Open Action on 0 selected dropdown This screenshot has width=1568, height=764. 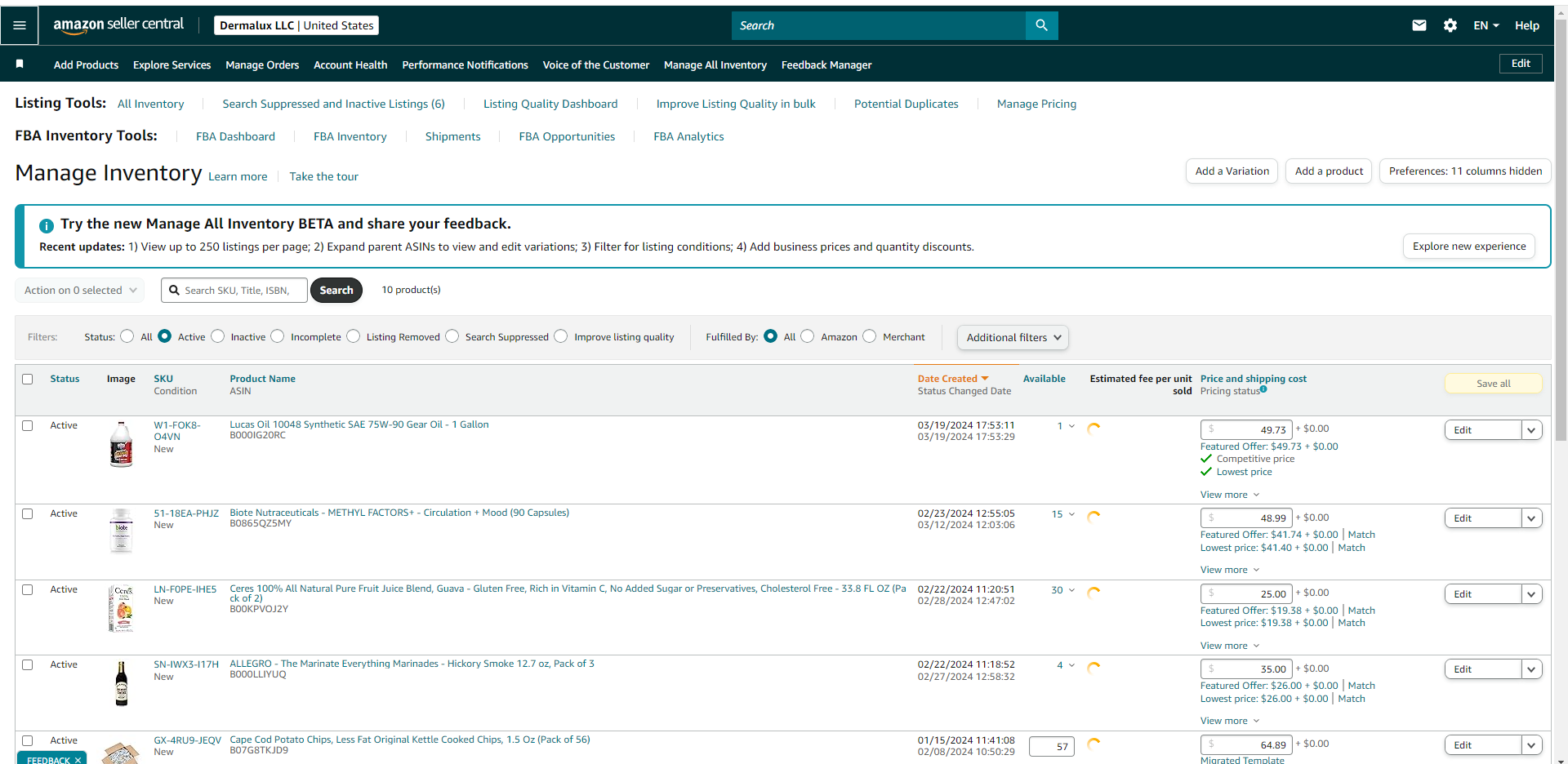pos(80,290)
